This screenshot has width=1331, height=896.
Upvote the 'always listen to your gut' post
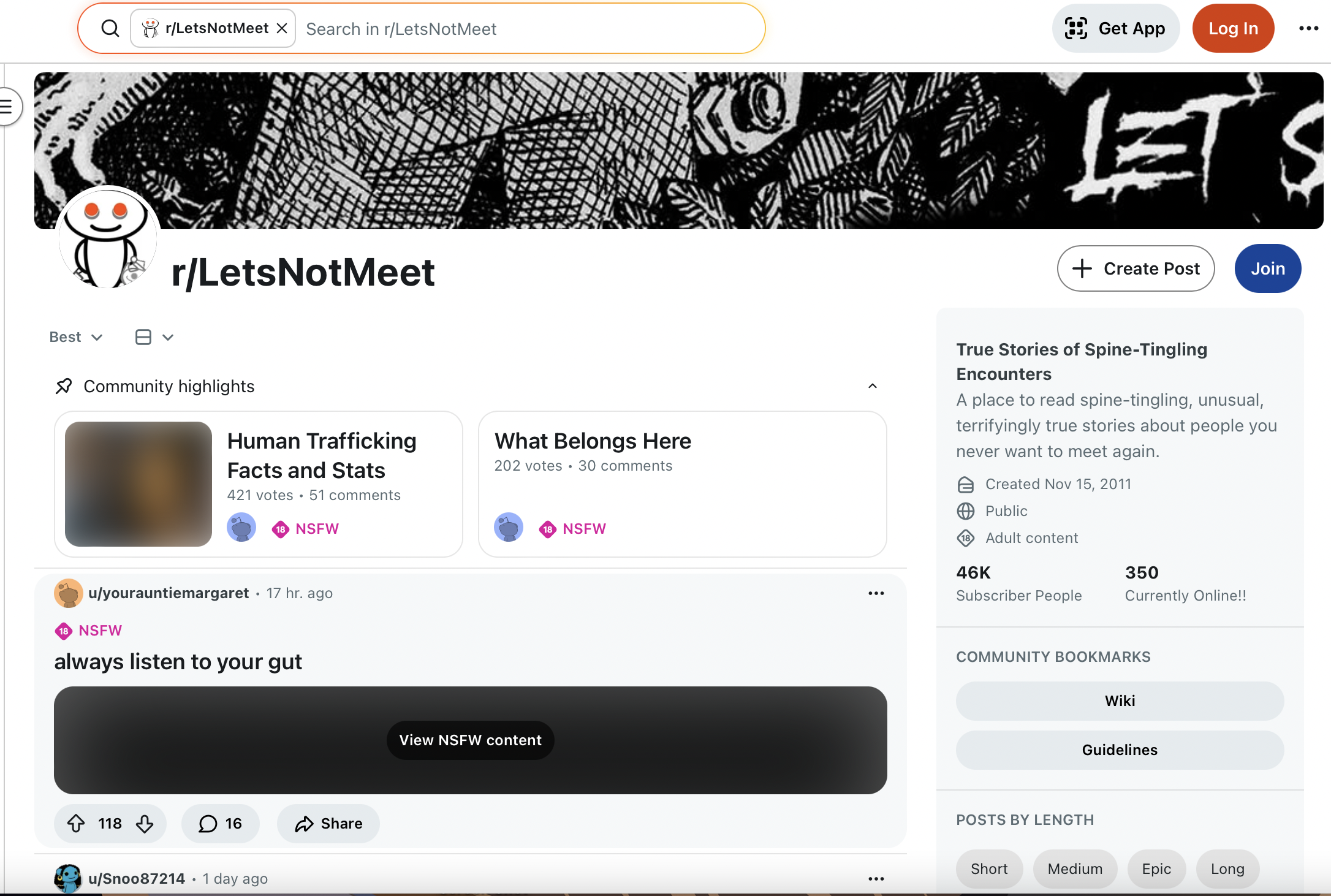coord(76,823)
